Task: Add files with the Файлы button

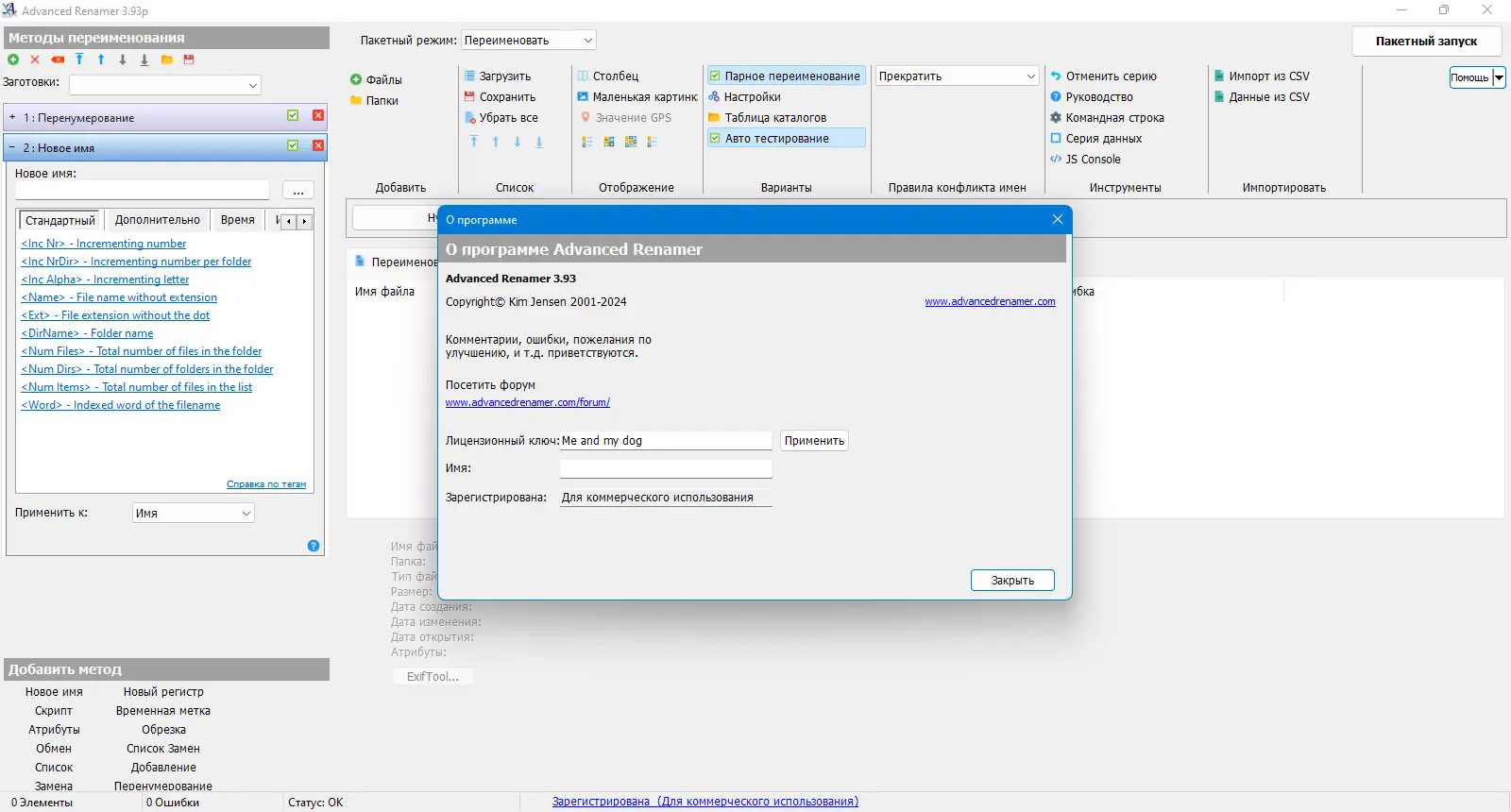Action: [376, 80]
